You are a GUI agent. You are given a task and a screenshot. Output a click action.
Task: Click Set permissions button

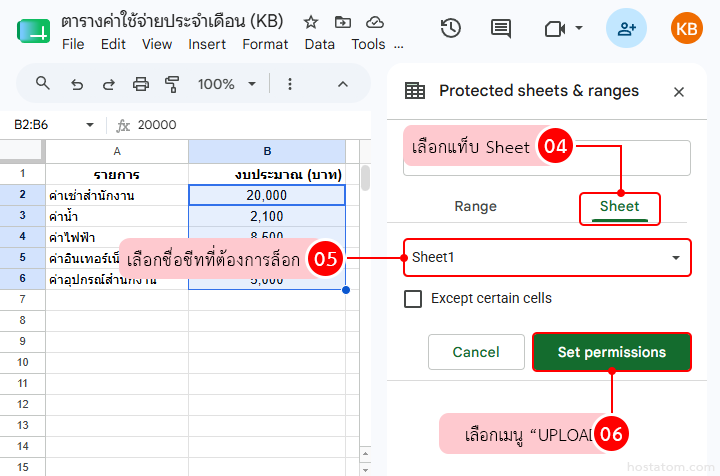(x=612, y=352)
